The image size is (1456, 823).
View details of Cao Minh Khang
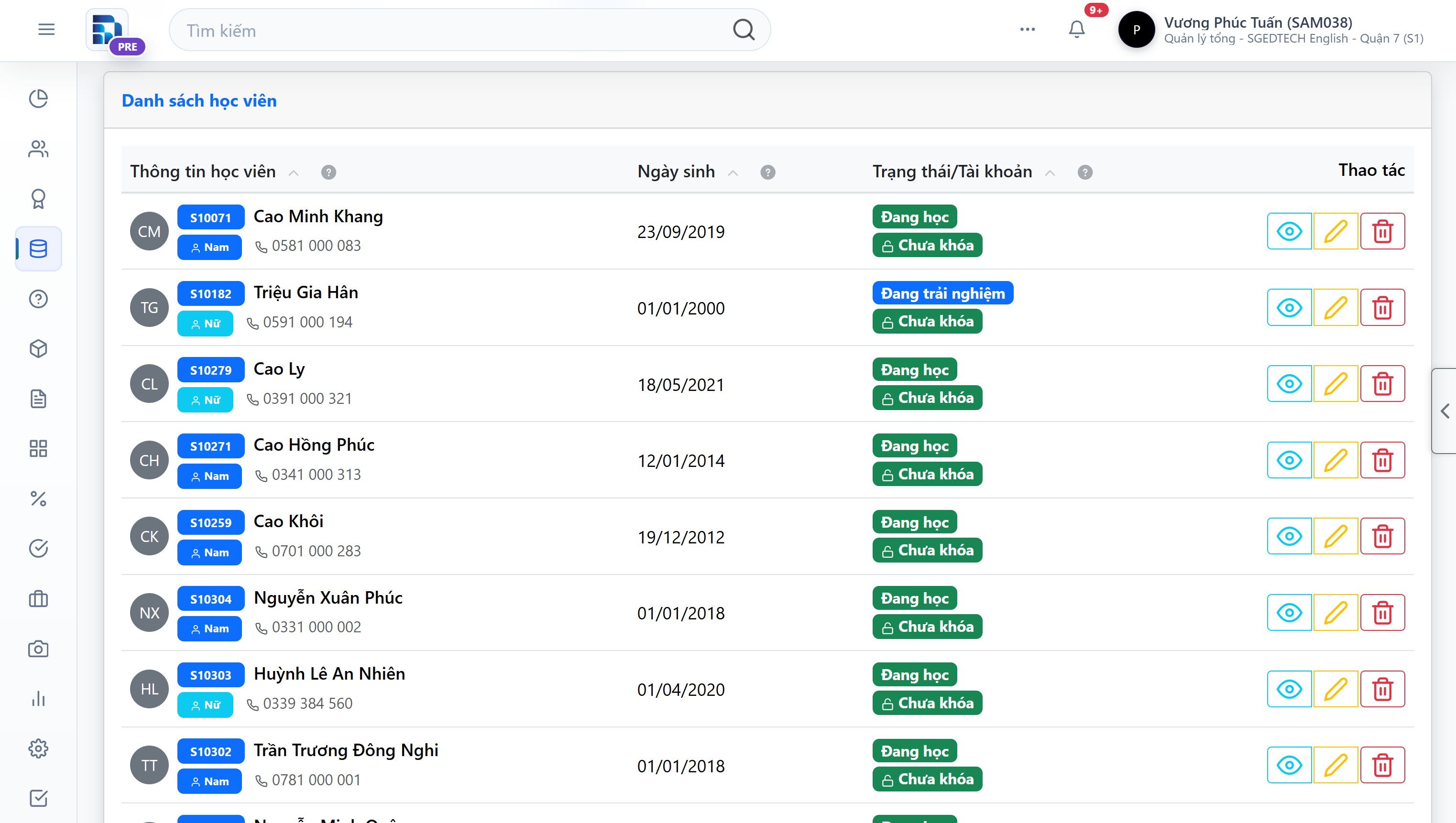click(1289, 231)
